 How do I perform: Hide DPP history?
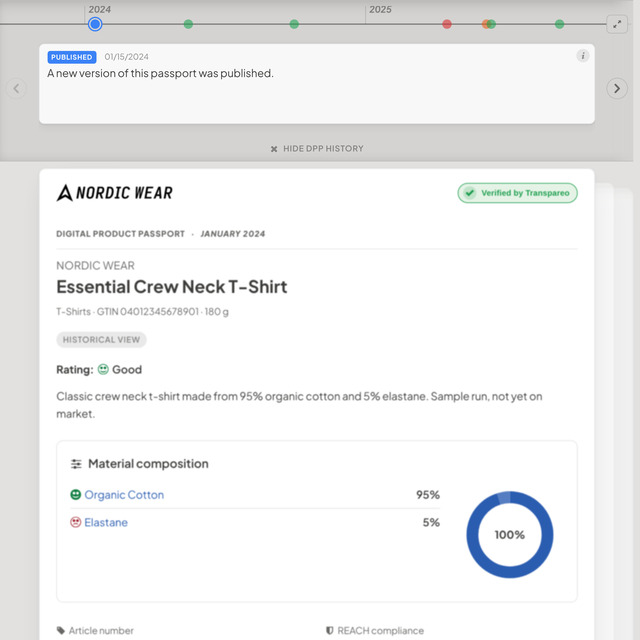317,149
